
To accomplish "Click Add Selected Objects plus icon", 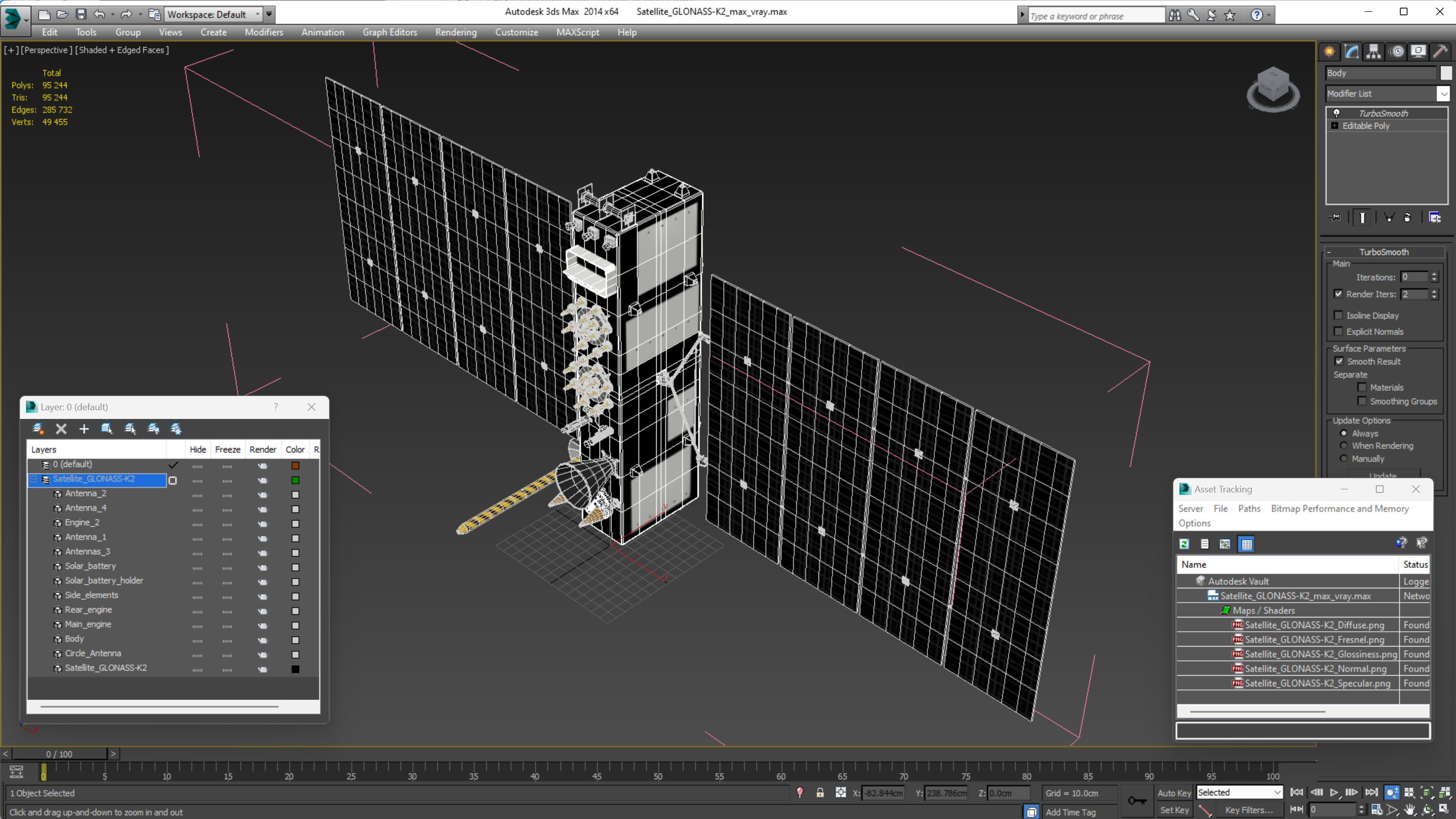I will coord(84,429).
